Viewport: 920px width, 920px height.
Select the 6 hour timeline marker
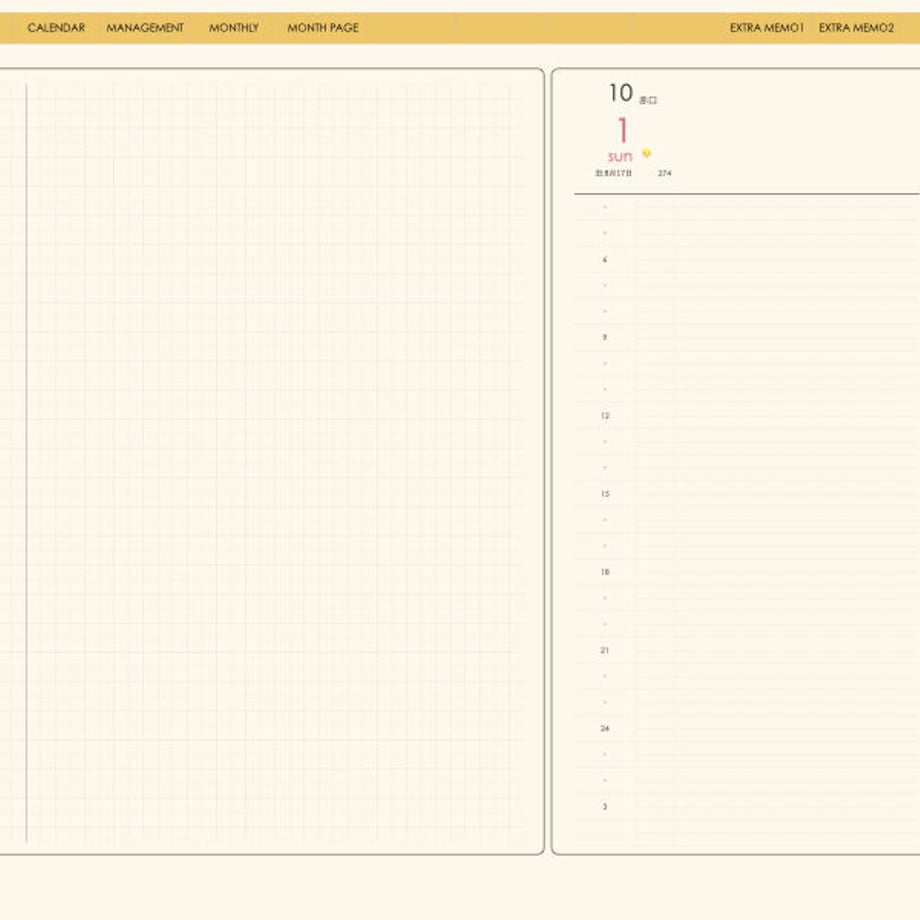point(605,259)
